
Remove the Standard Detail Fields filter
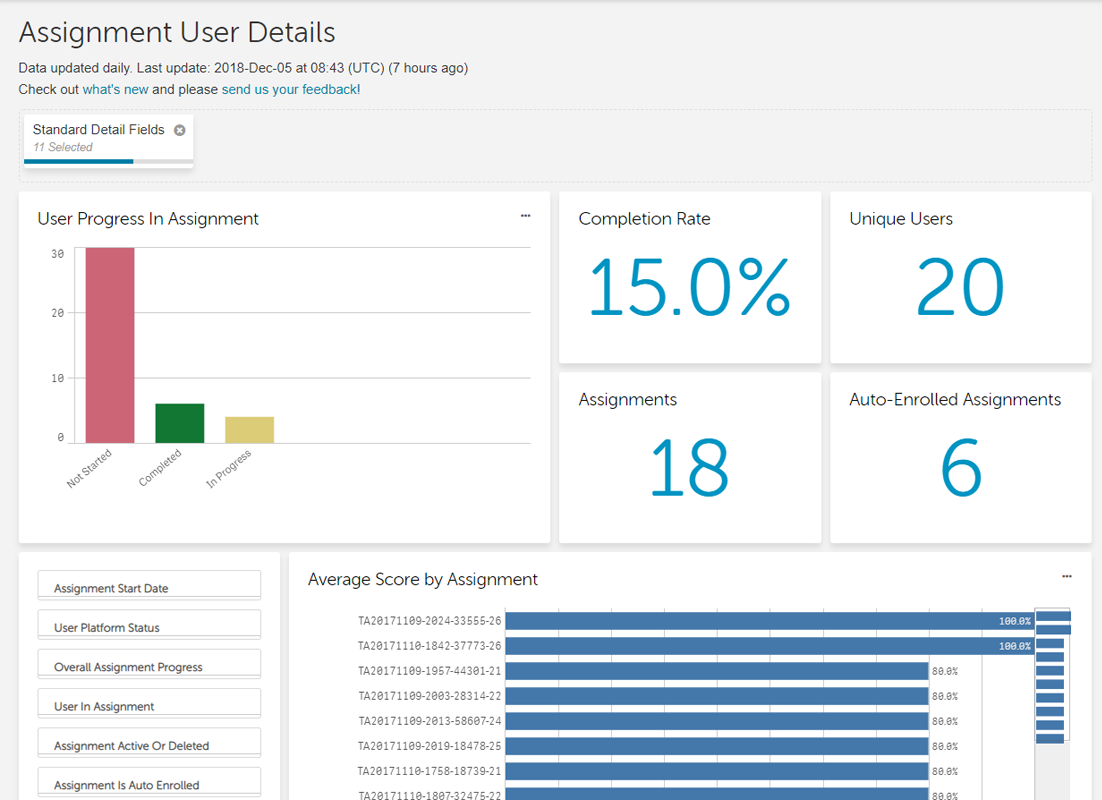tap(180, 130)
